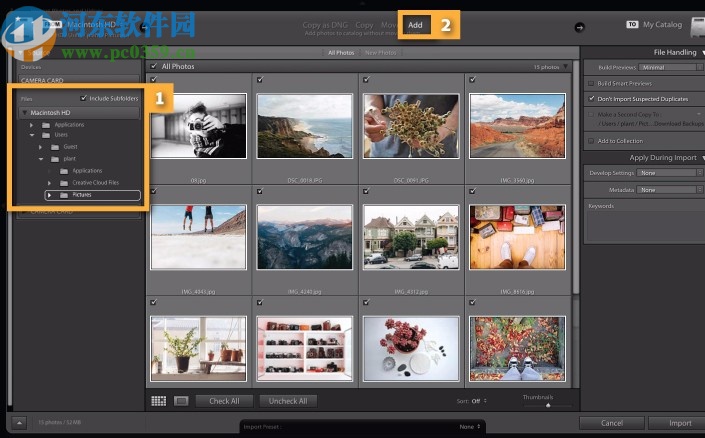The image size is (705, 438).
Task: Click the photo grid vertical scrollbar
Action: coord(576,180)
